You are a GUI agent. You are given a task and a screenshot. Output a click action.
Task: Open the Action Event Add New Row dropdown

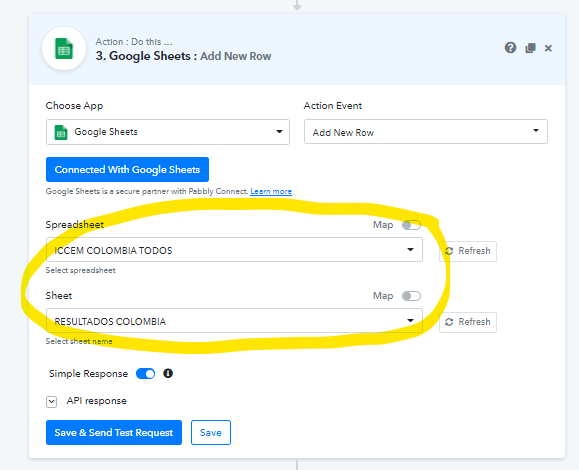426,131
